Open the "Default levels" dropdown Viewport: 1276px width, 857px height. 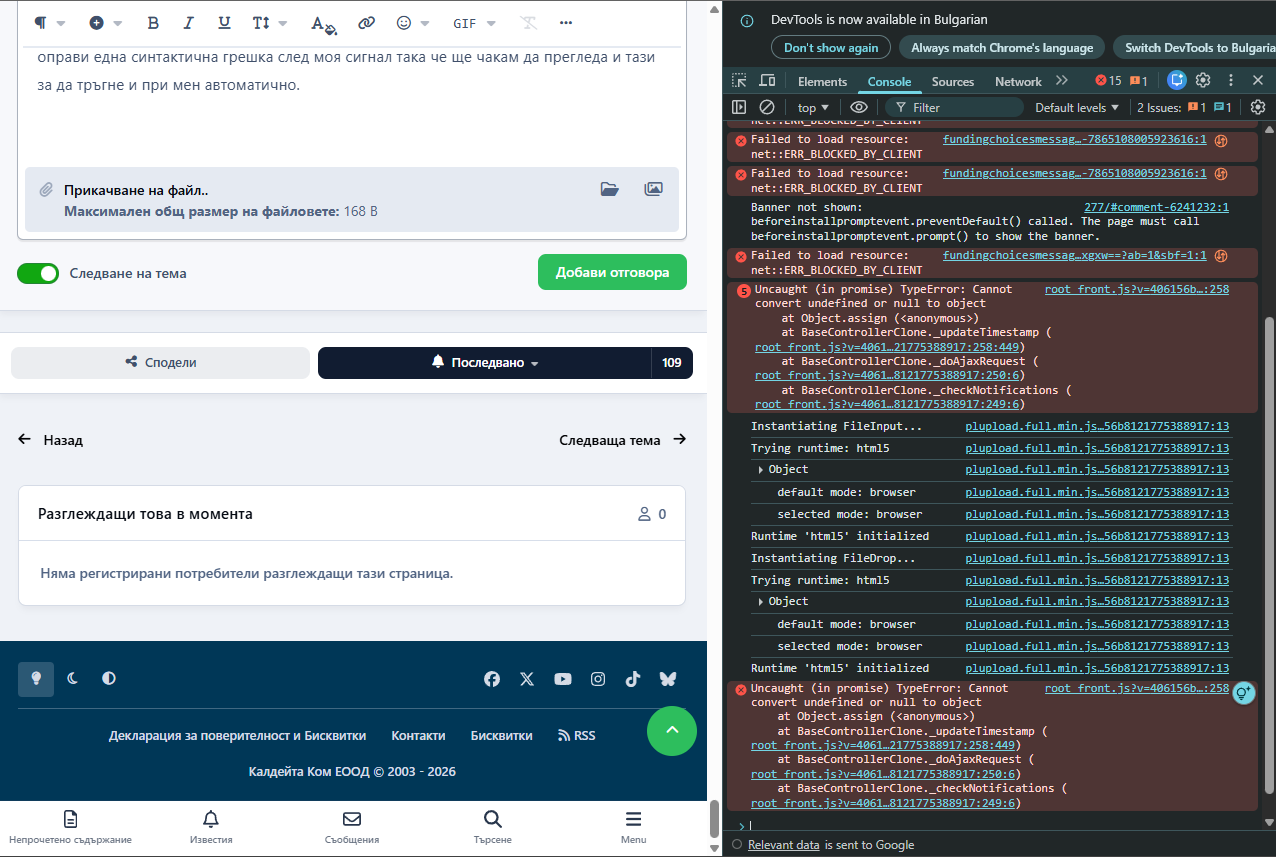[1077, 107]
